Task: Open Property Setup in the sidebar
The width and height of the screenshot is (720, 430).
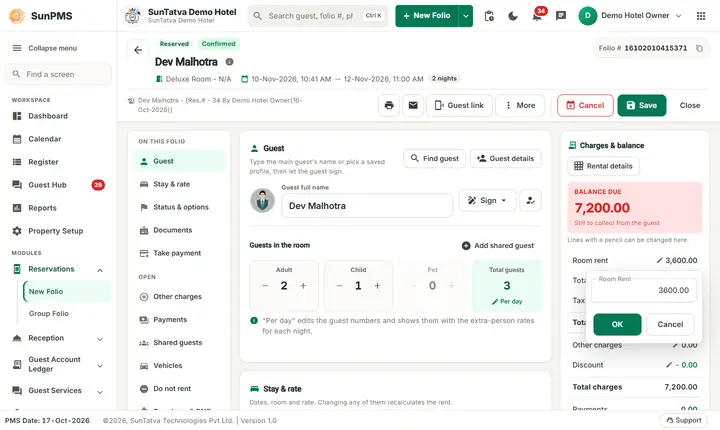Action: coord(58,231)
